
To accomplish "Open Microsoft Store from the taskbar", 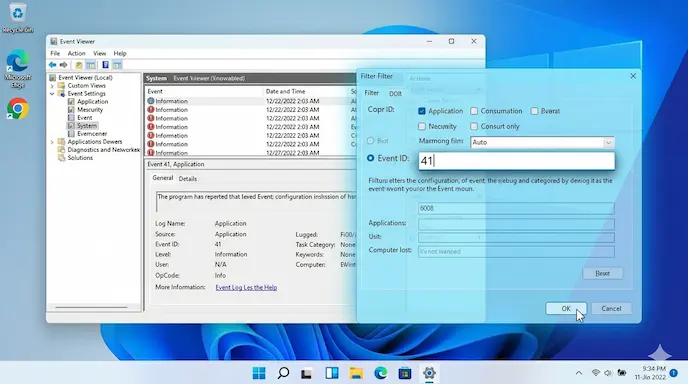I will (x=405, y=373).
